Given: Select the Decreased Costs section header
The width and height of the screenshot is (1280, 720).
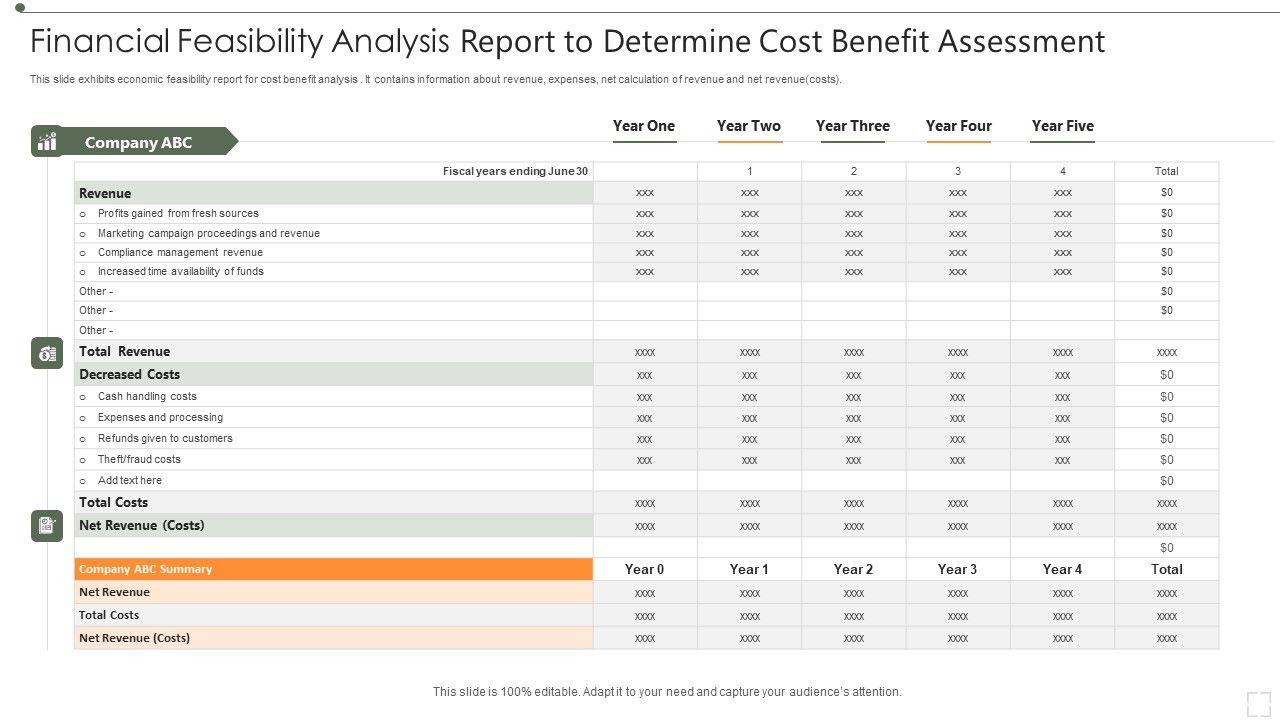Looking at the screenshot, I should point(130,374).
